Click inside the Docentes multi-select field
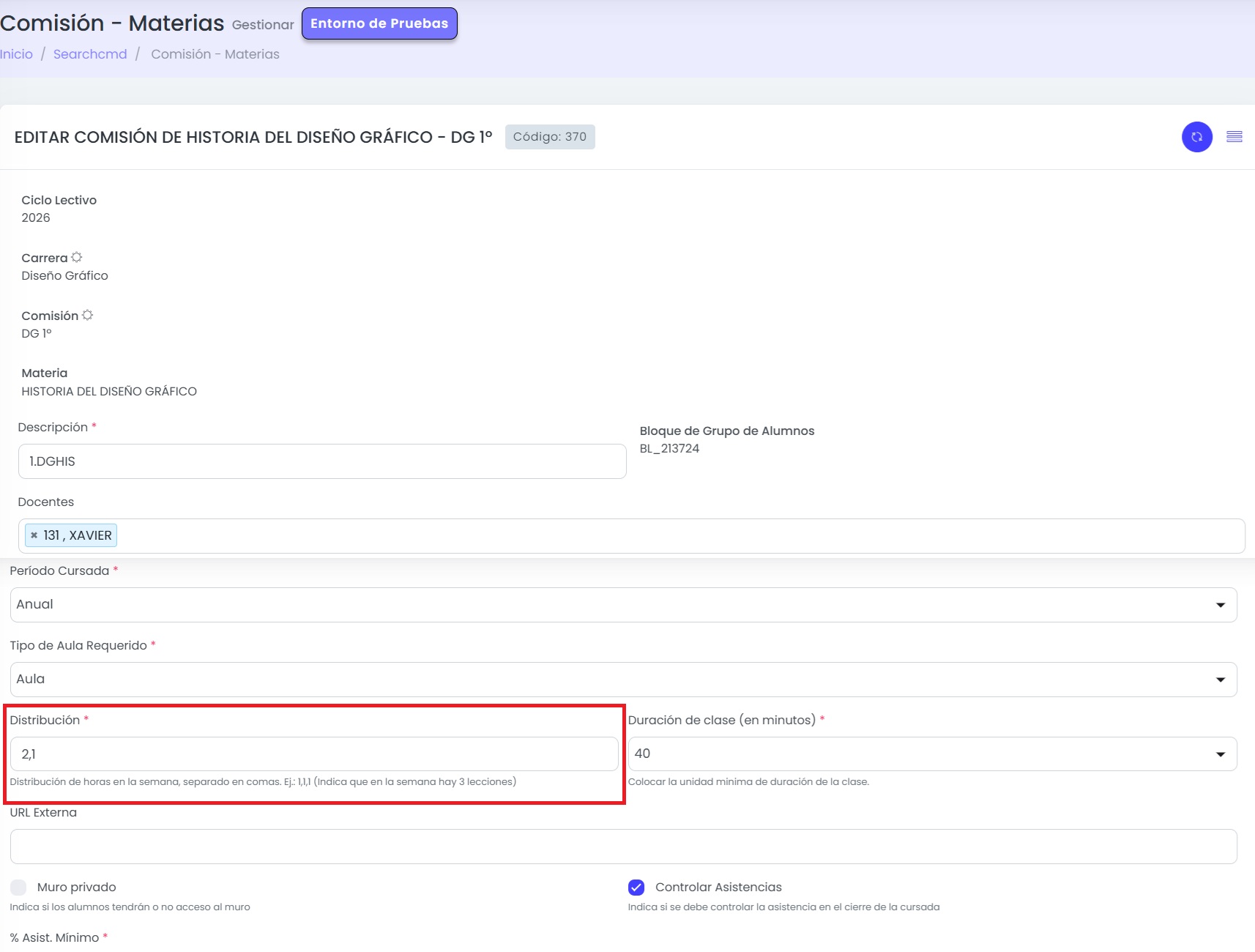This screenshot has width=1255, height=952. tap(631, 536)
